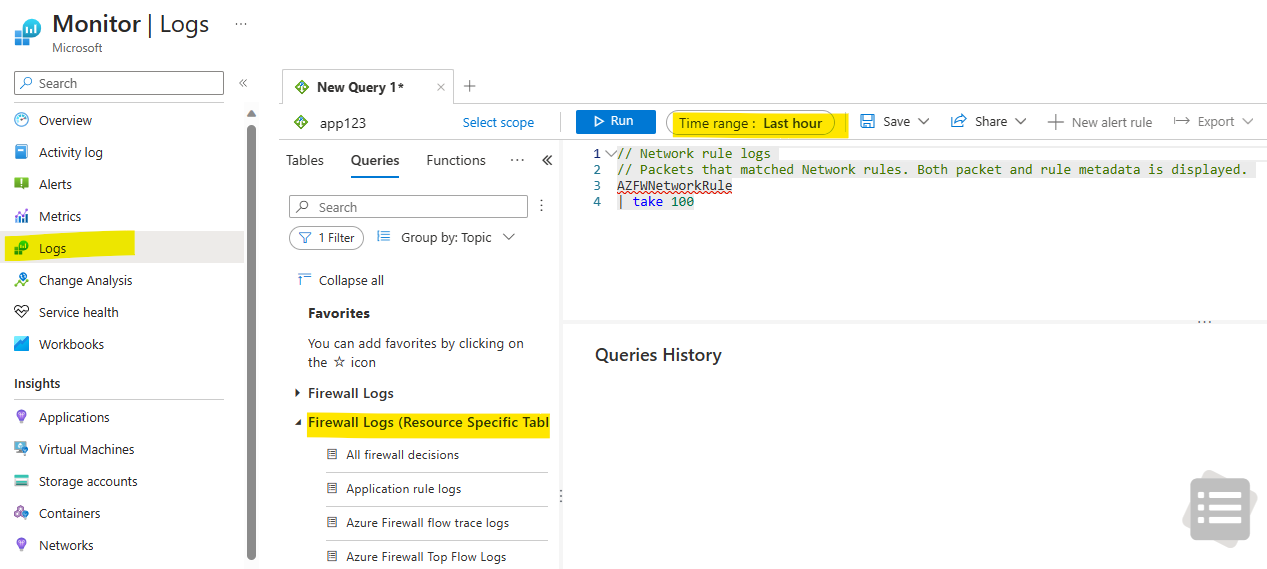
Task: Collapse the left navigation menu
Action: click(x=243, y=83)
